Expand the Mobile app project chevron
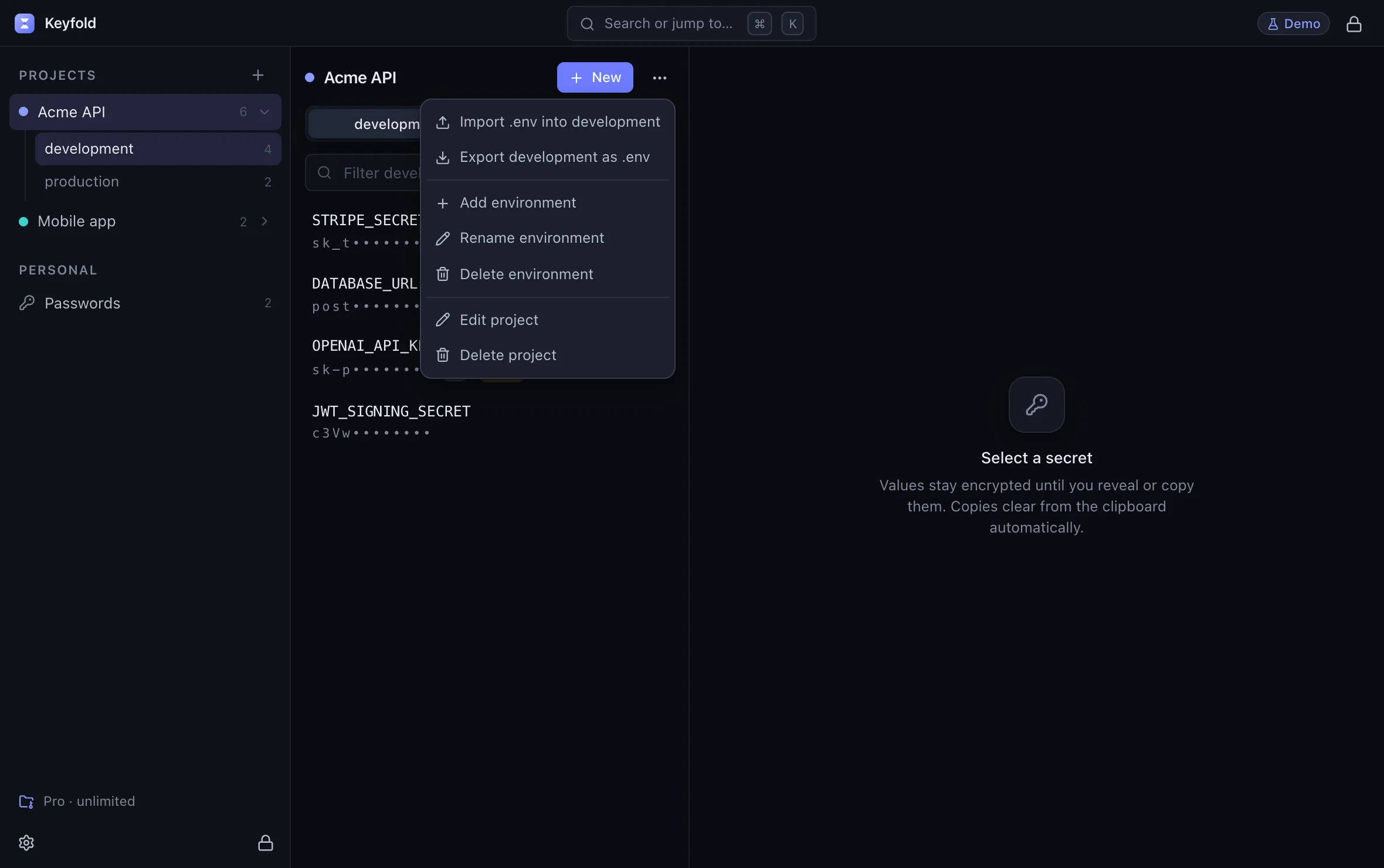 click(264, 221)
